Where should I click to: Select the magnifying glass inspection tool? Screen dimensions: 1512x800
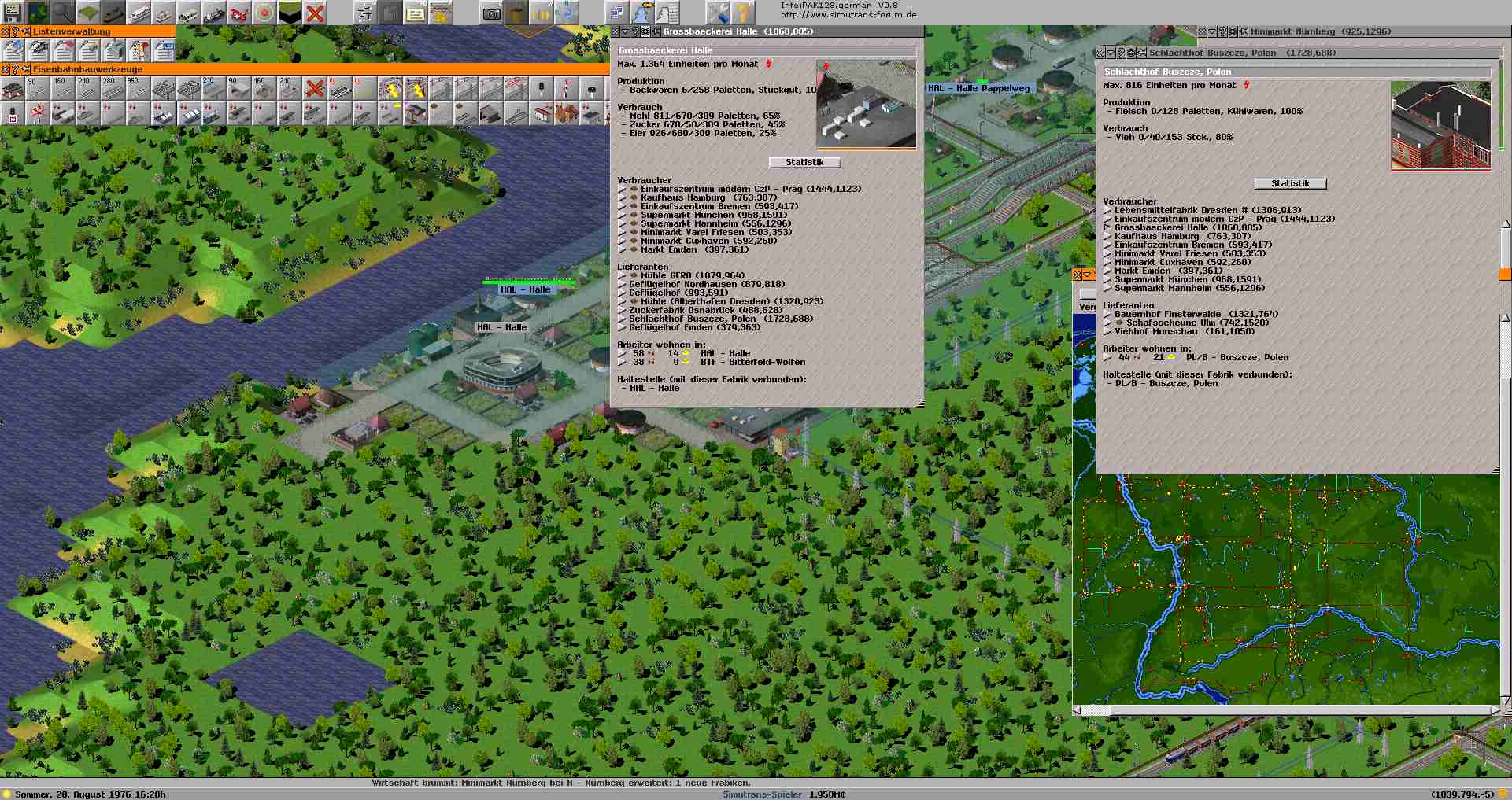(63, 13)
